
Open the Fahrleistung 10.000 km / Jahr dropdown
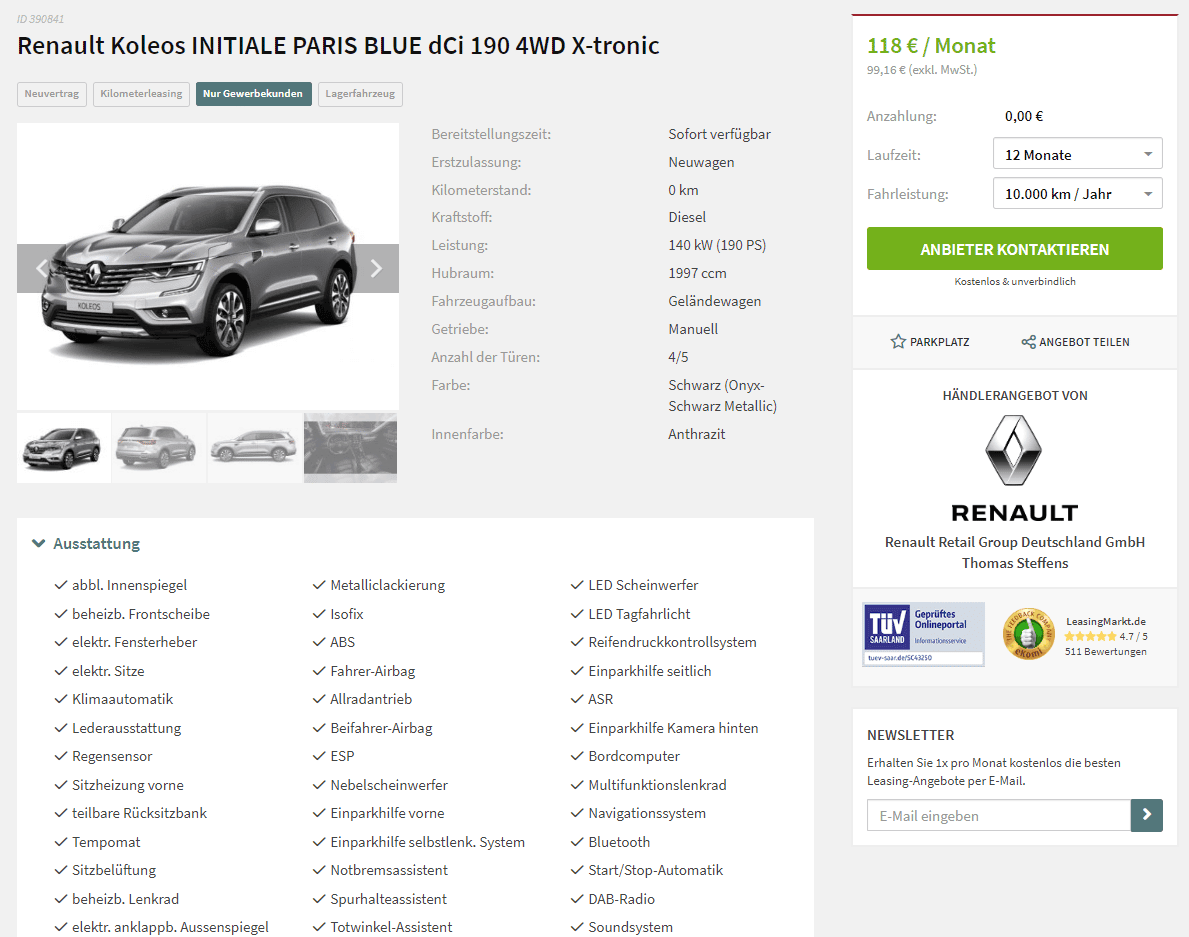pyautogui.click(x=1078, y=194)
